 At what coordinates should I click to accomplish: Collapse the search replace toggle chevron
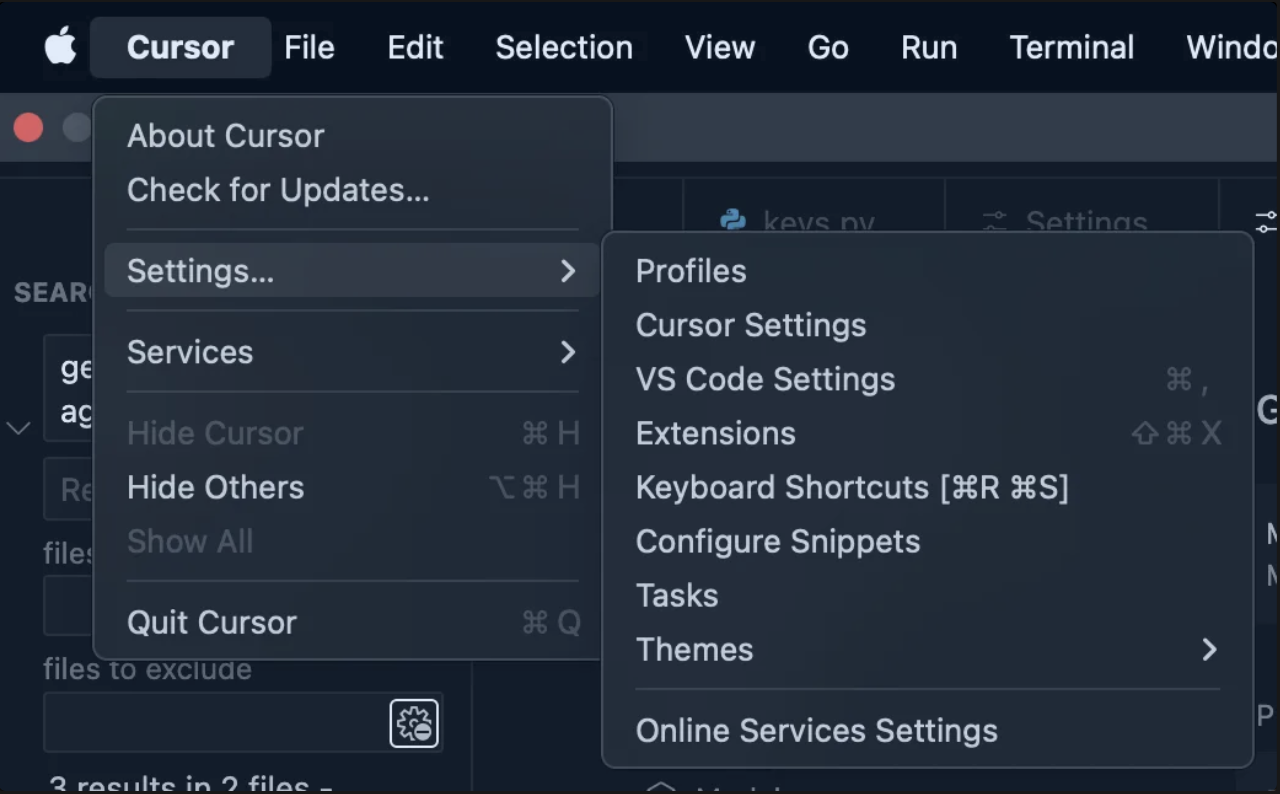[18, 428]
